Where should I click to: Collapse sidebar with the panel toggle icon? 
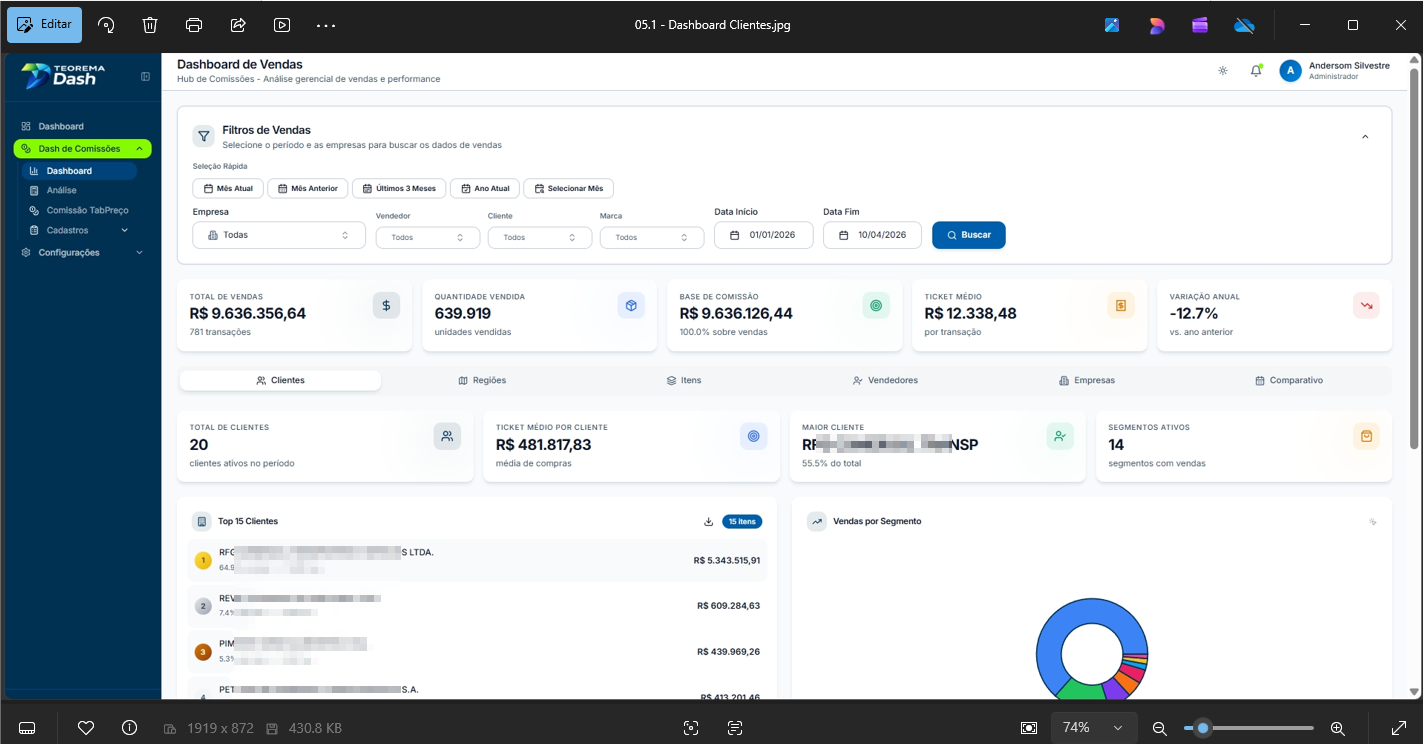[145, 77]
